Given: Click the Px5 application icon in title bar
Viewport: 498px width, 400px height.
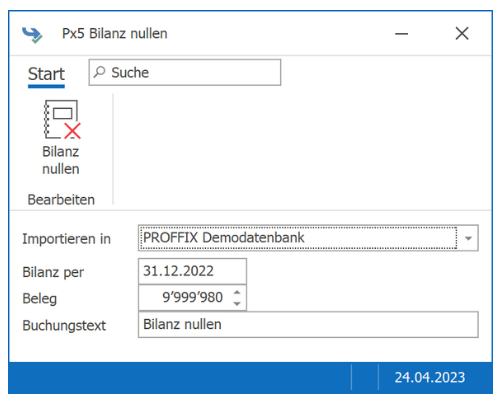Looking at the screenshot, I should pyautogui.click(x=32, y=34).
